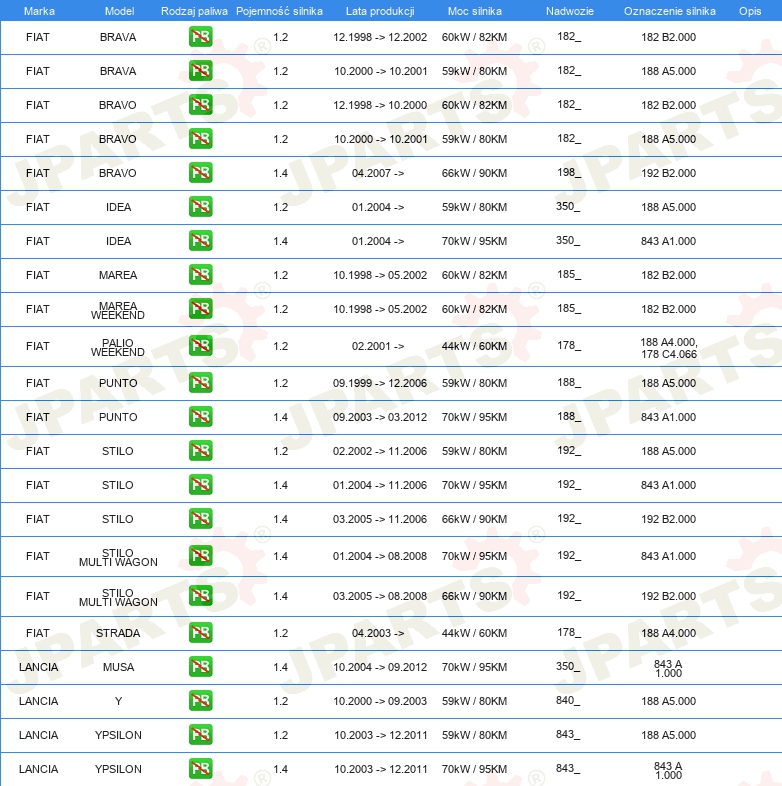
Task: Click fuel icon in MAREA WEEKEND row
Action: (x=201, y=309)
